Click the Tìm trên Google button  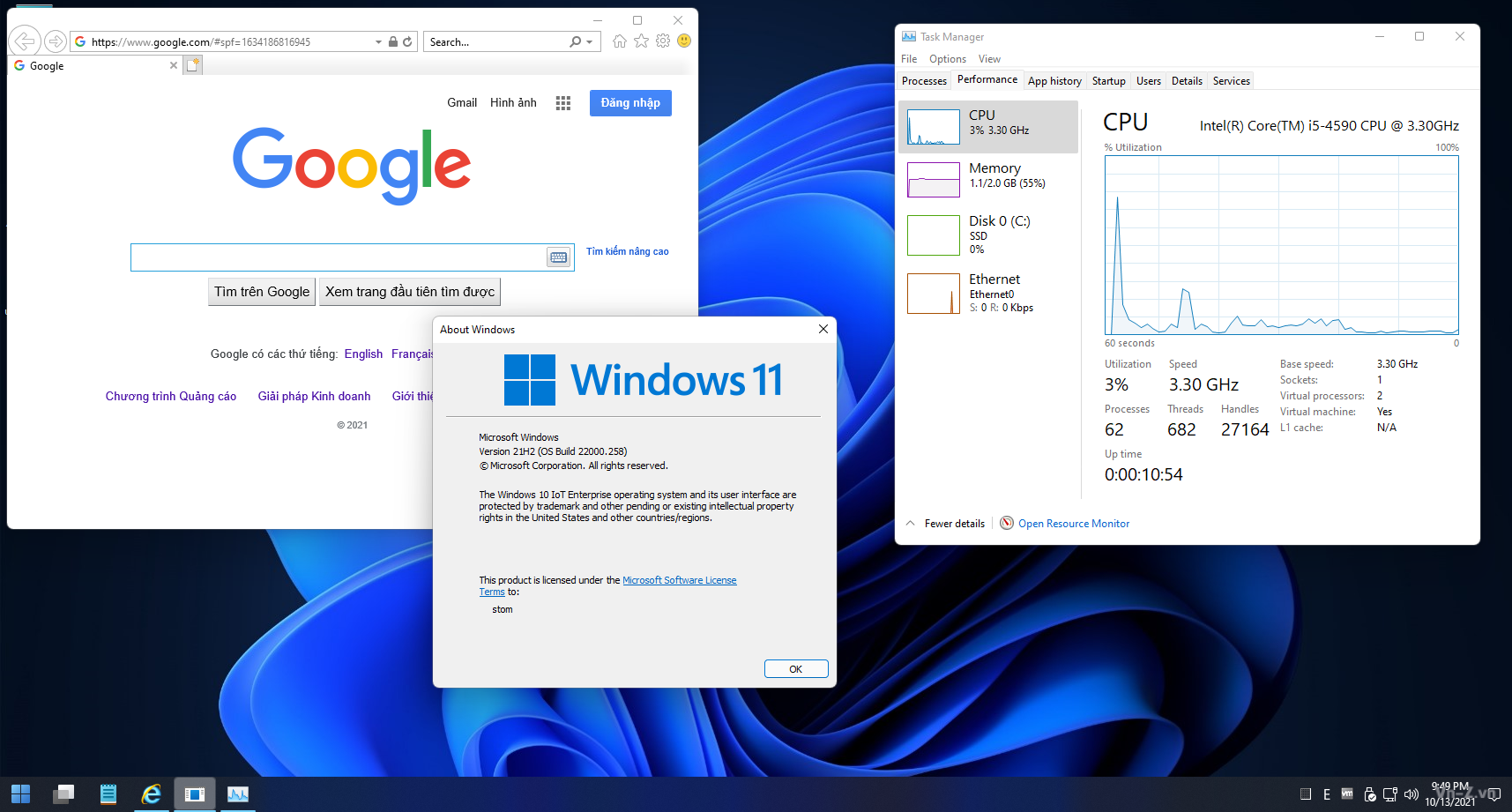pos(262,292)
